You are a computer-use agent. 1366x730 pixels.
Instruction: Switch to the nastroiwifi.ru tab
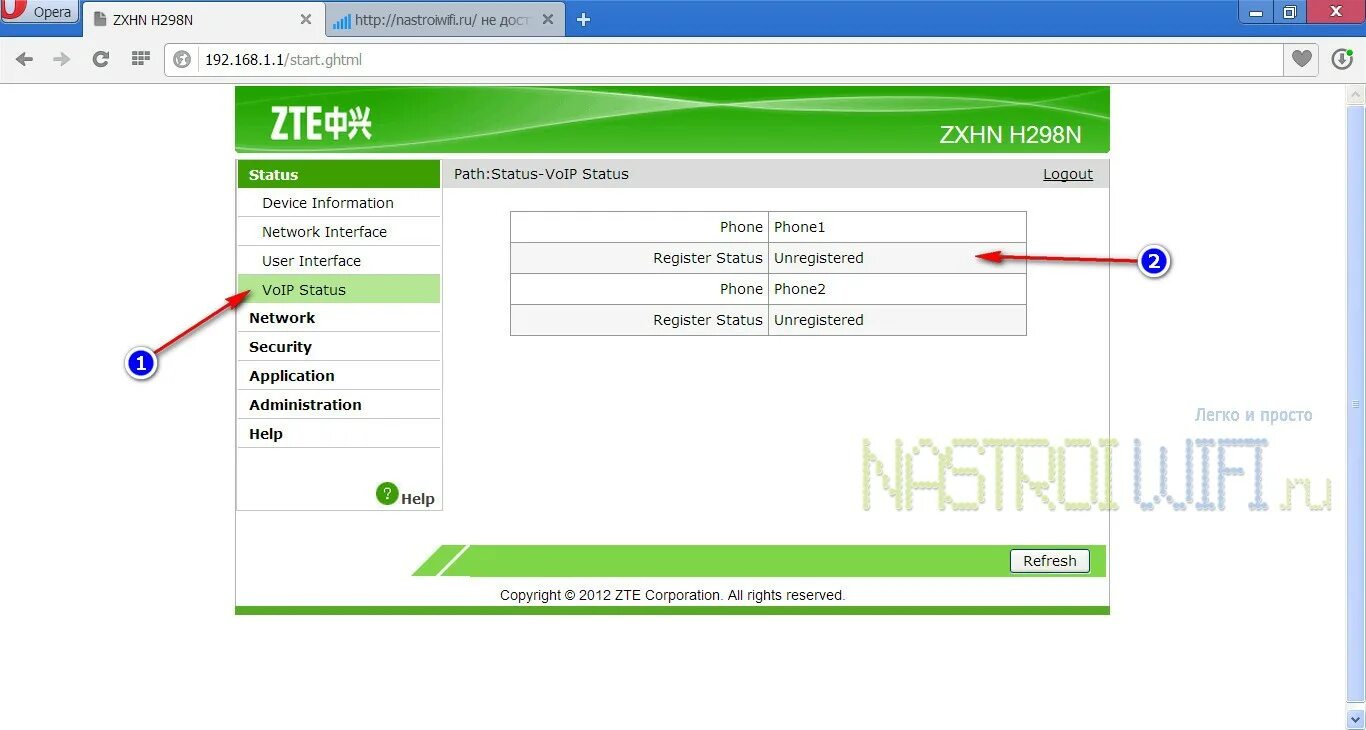[445, 20]
